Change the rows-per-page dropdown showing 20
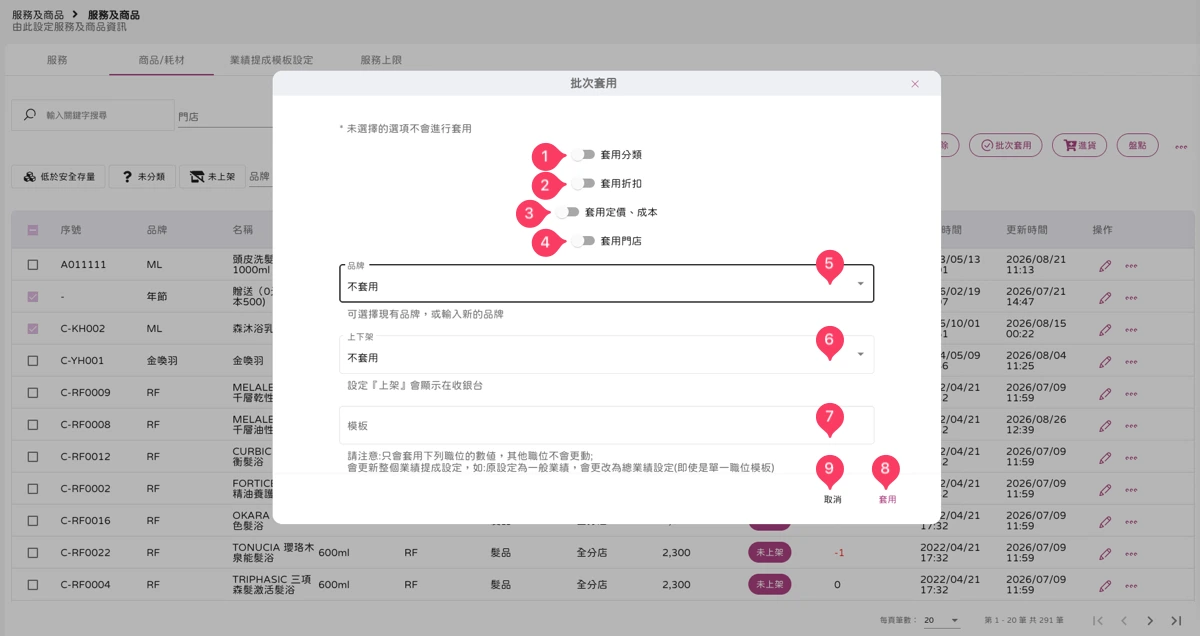The height and width of the screenshot is (636, 1200). 940,621
